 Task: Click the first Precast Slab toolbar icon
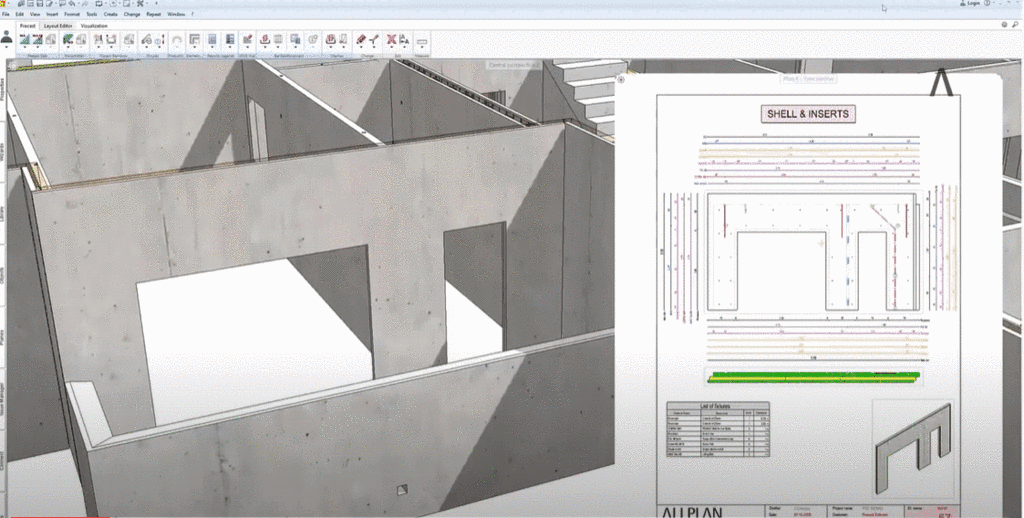24,39
